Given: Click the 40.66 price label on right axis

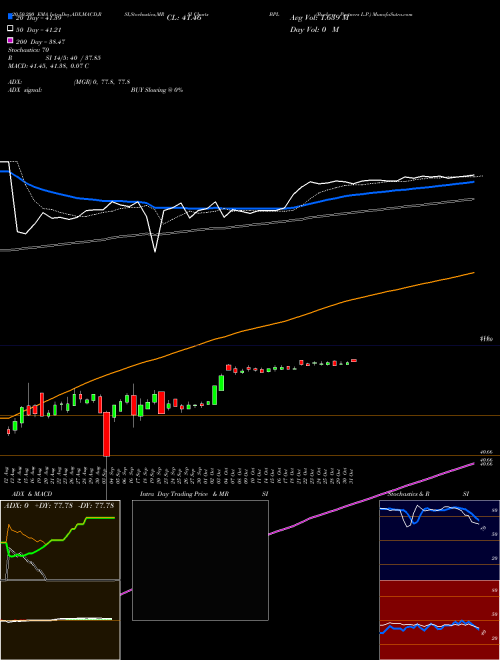Looking at the screenshot, I should pos(487,452).
